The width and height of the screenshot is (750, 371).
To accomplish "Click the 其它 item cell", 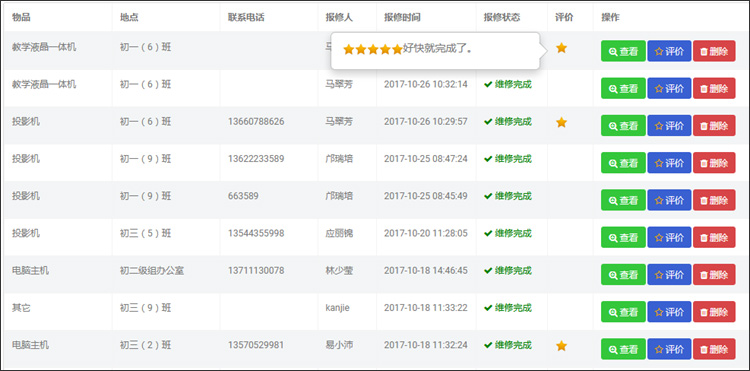I will coord(21,308).
